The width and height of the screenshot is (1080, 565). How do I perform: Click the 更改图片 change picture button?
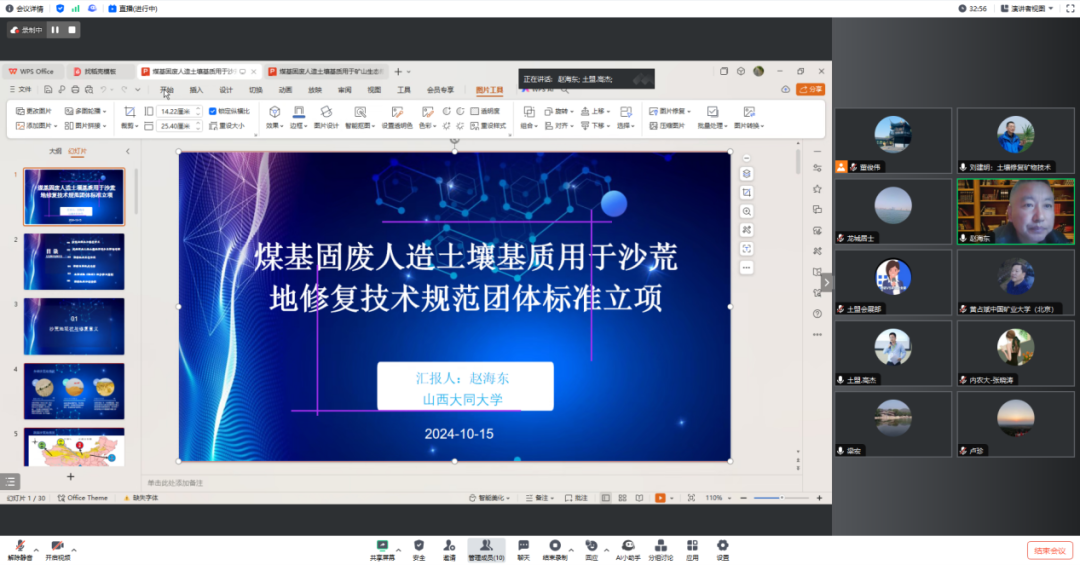coord(34,111)
